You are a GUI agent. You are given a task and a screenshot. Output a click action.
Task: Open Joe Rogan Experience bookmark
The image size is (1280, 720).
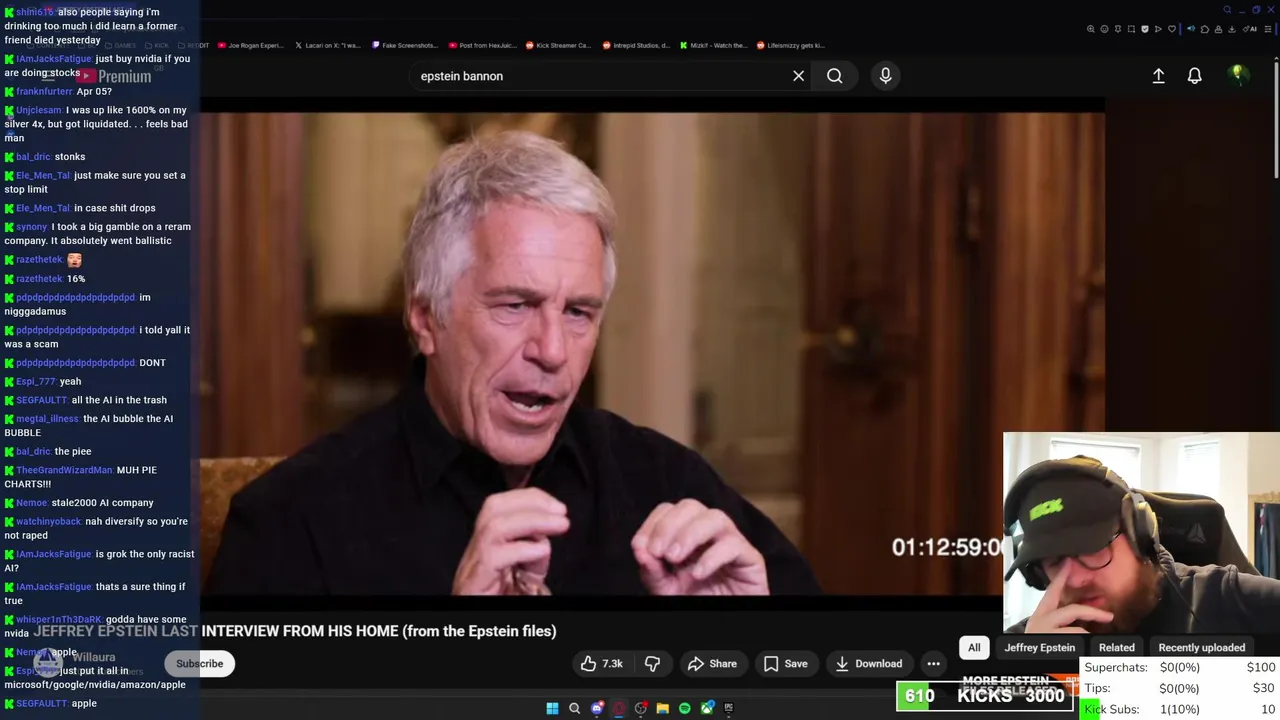pyautogui.click(x=250, y=45)
